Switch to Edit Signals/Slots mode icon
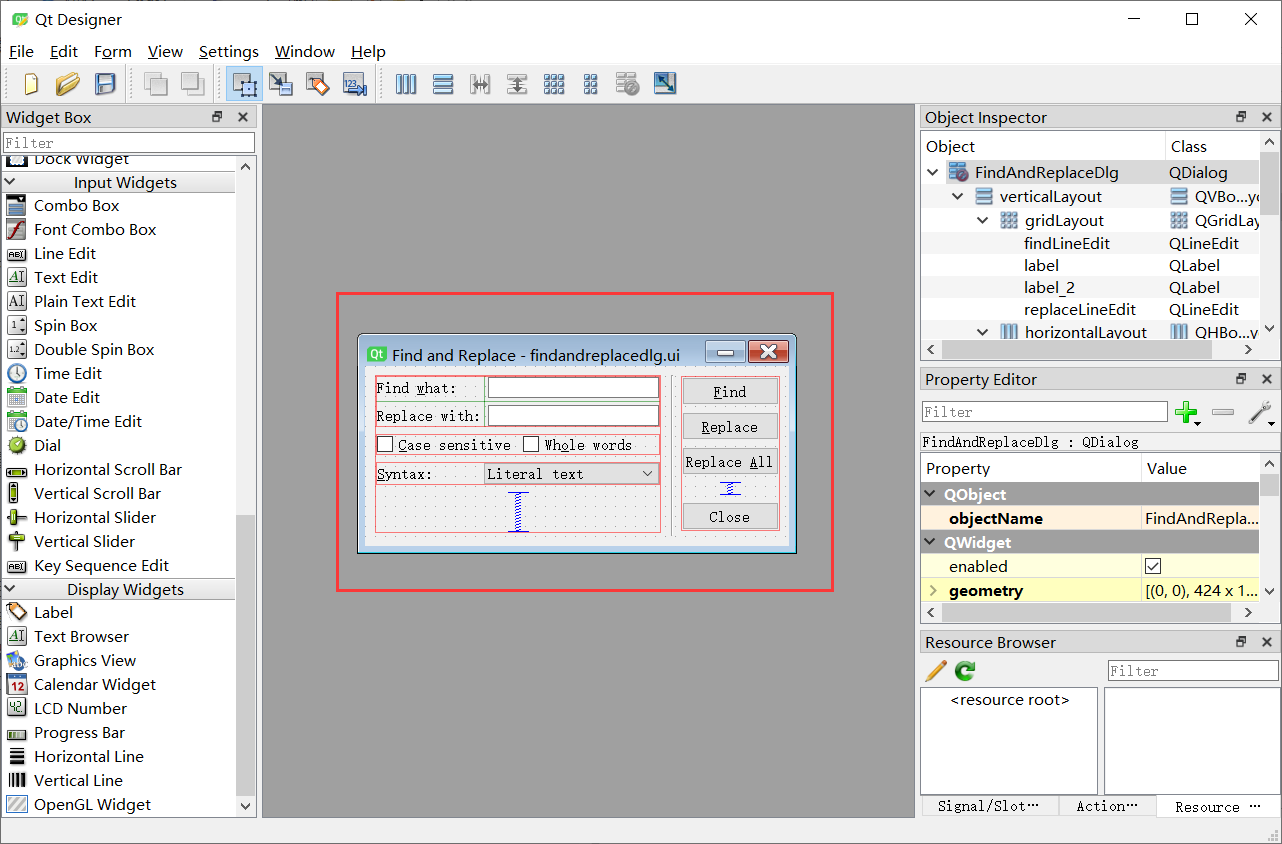The height and width of the screenshot is (844, 1282). 281,84
